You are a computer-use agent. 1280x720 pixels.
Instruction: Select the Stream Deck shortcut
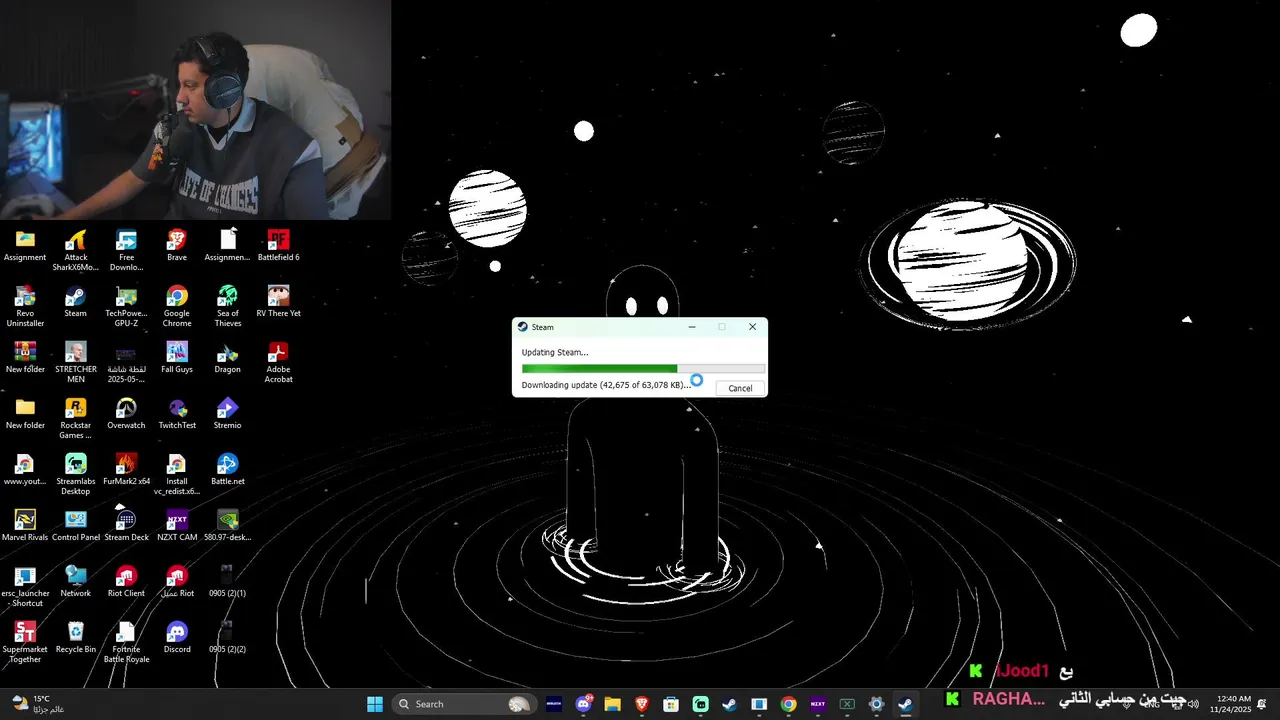pyautogui.click(x=126, y=526)
